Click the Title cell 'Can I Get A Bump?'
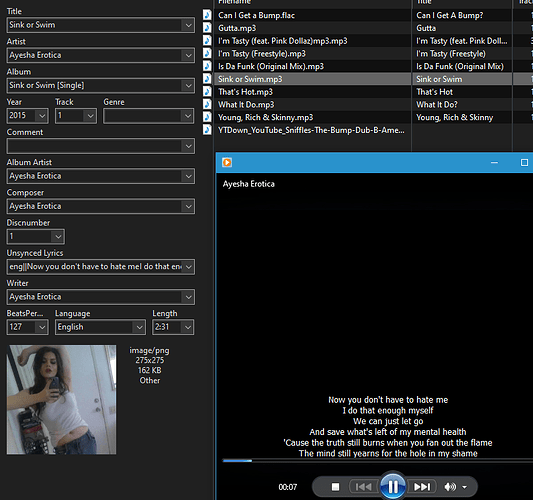The width and height of the screenshot is (533, 500). coord(450,15)
